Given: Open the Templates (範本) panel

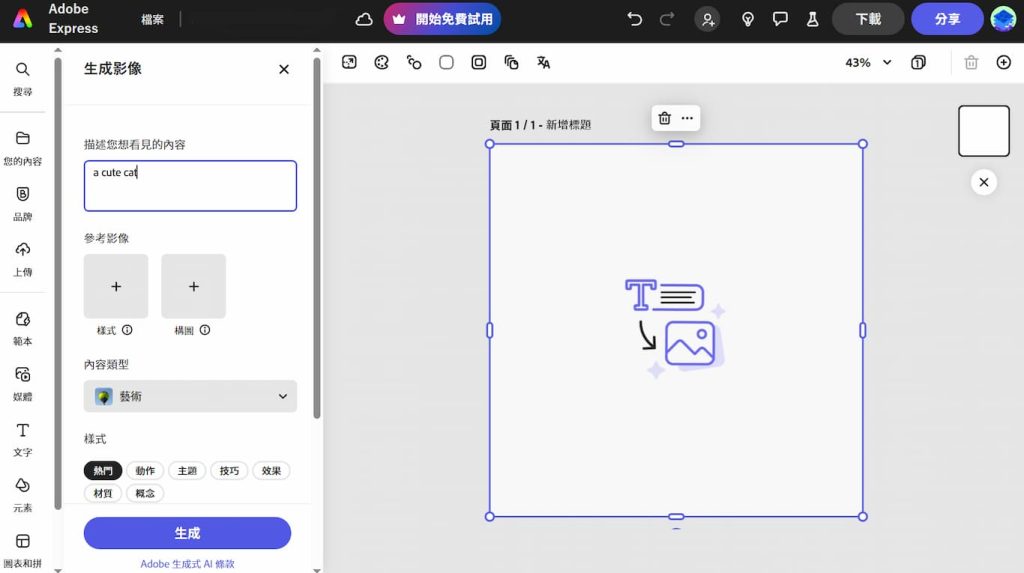Looking at the screenshot, I should tap(23, 329).
